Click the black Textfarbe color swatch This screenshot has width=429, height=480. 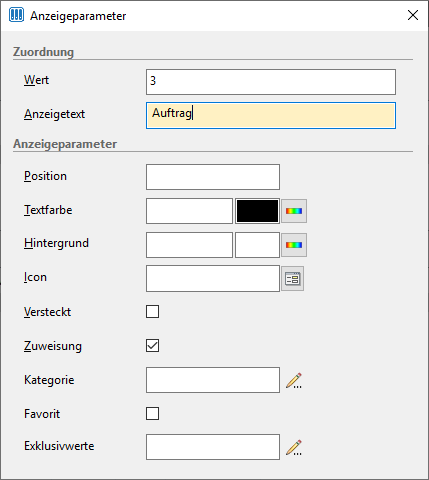[257, 211]
